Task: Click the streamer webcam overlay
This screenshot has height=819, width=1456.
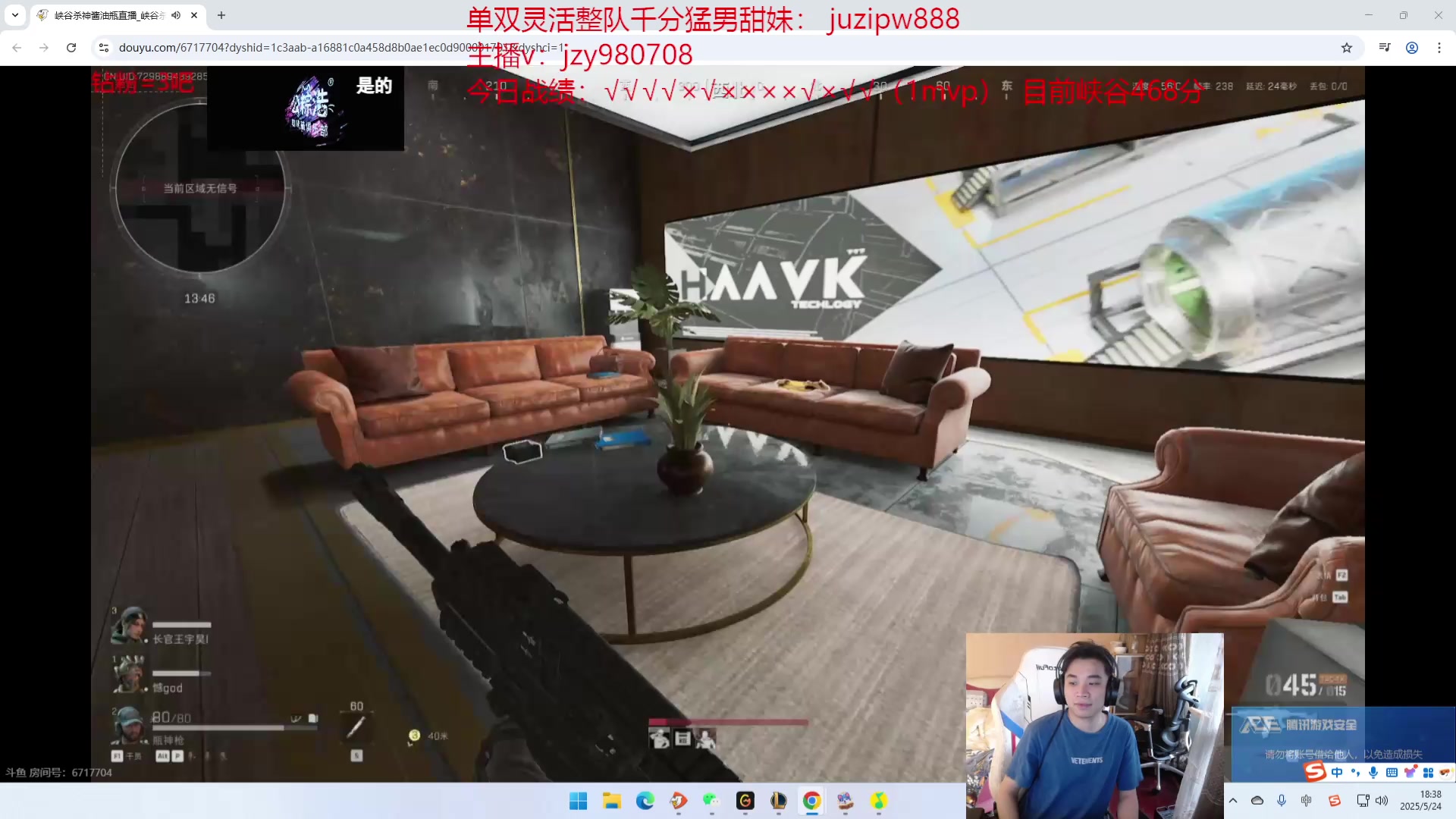Action: pos(1094,726)
